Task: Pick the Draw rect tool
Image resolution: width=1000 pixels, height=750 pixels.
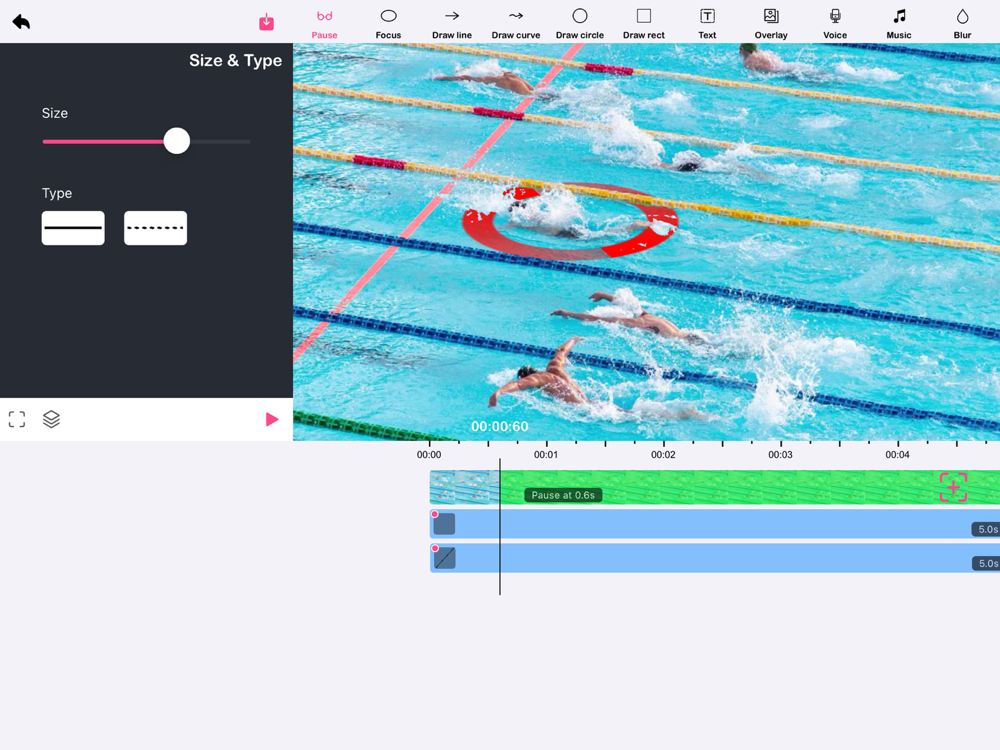Action: tap(643, 24)
